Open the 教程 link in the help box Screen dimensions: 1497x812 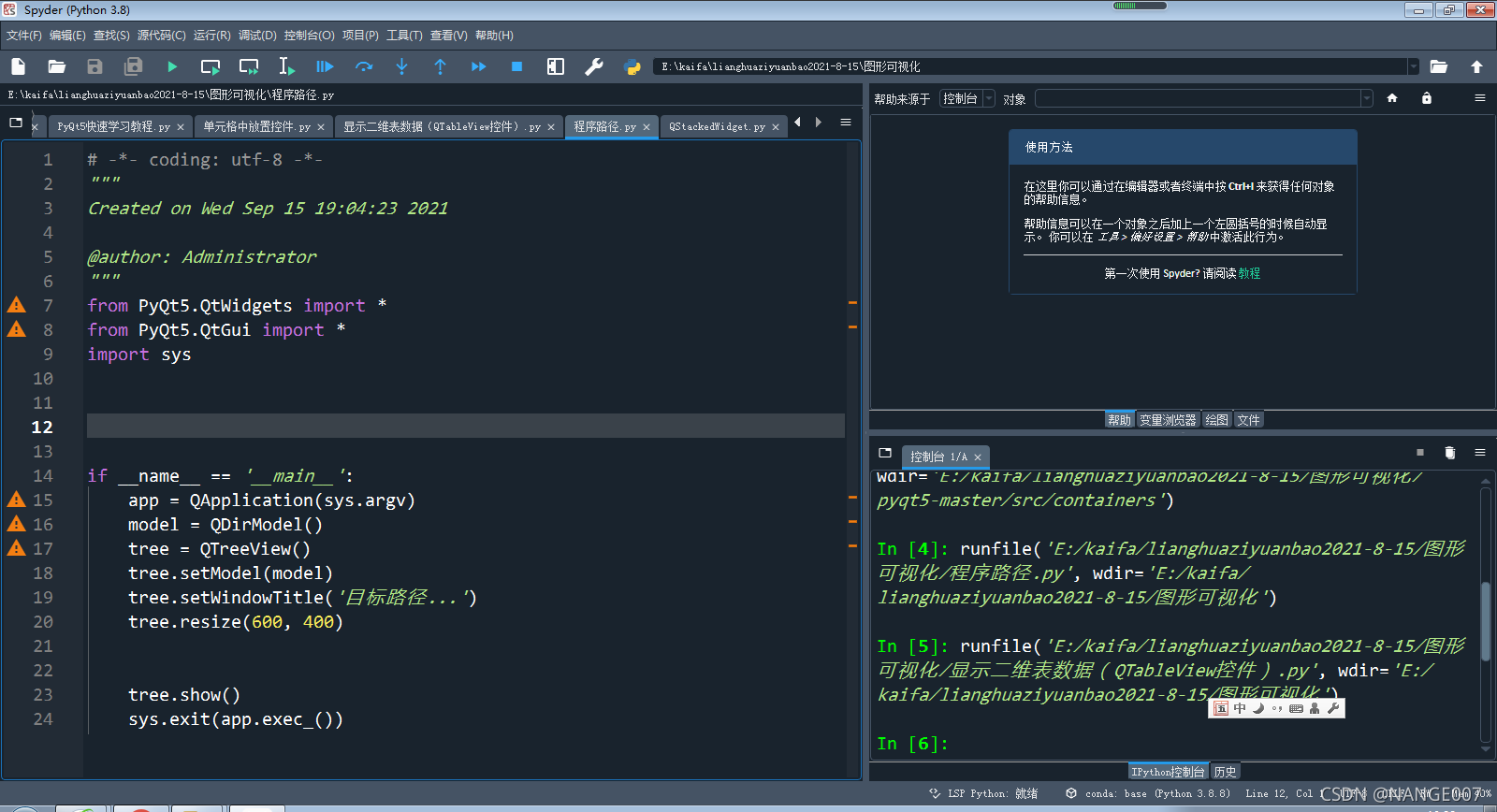[1249, 273]
